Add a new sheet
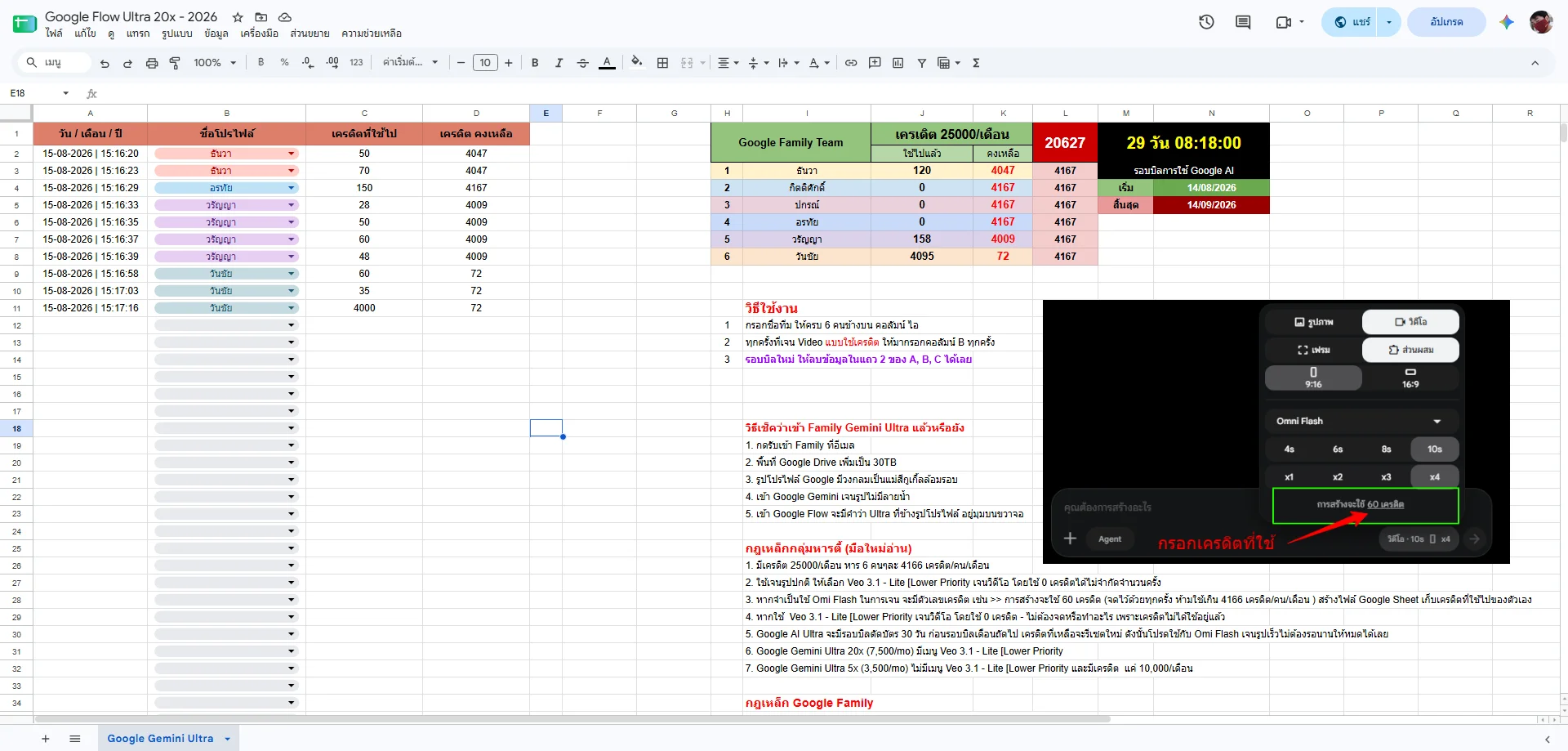The width and height of the screenshot is (1568, 751). (46, 739)
